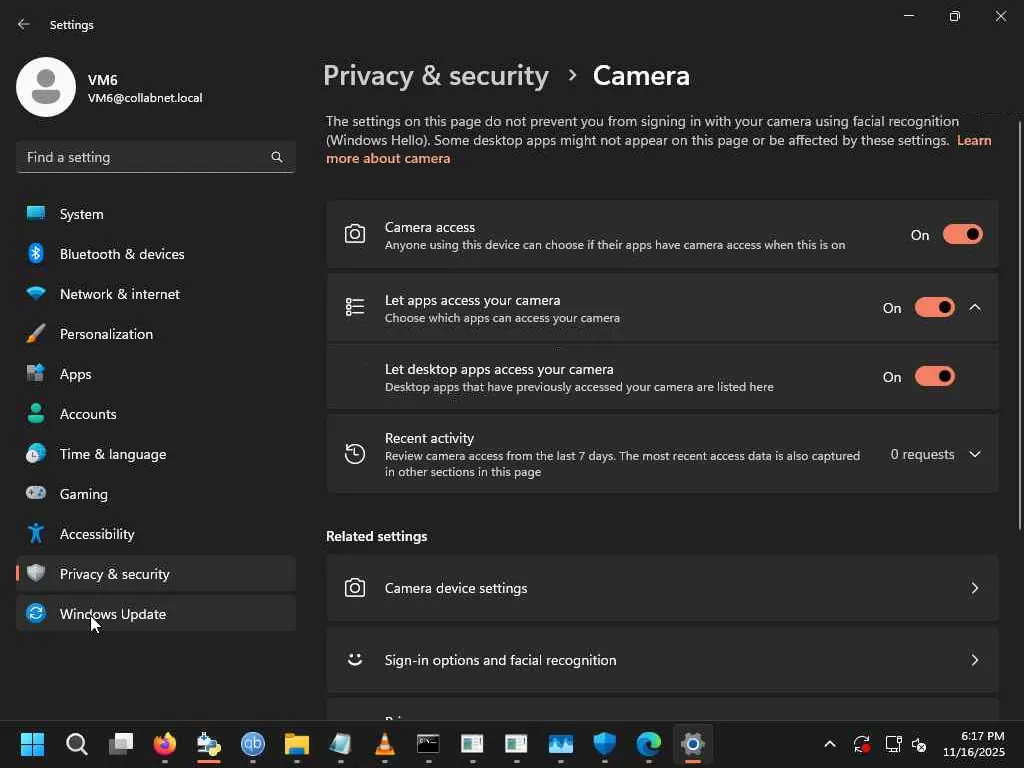Click the search magnifier icon in Settings

click(x=277, y=157)
